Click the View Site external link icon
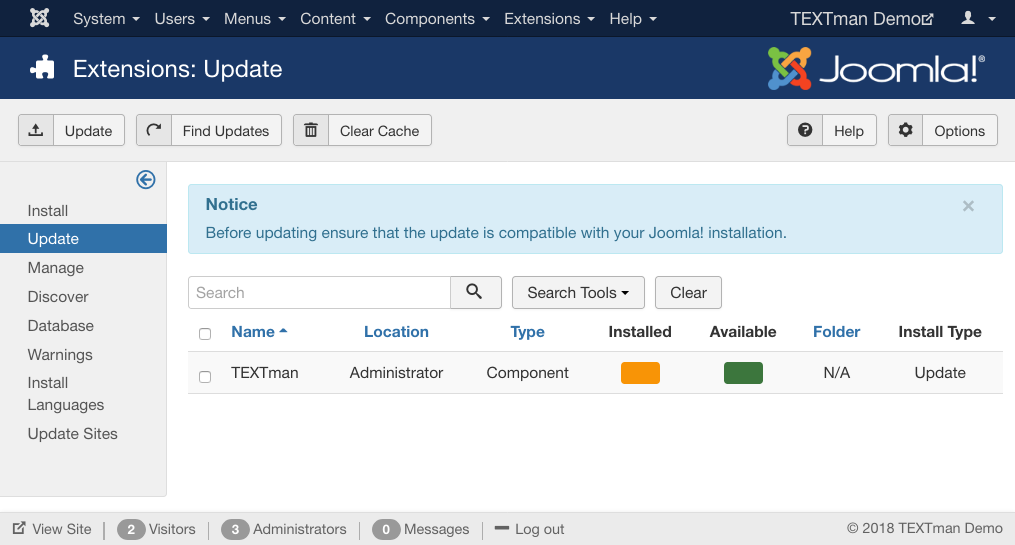The height and width of the screenshot is (545, 1015). point(19,528)
